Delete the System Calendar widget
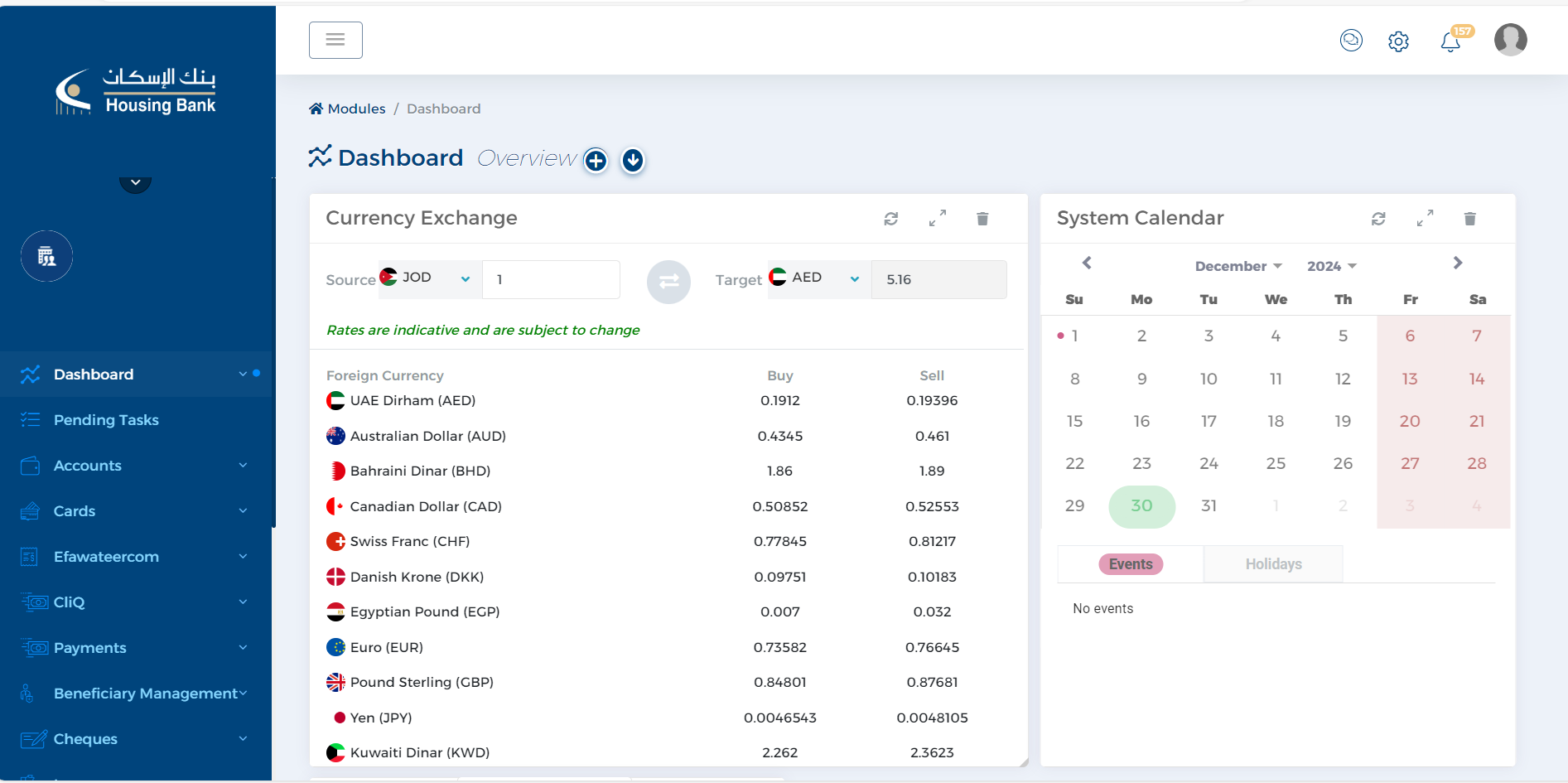The image size is (1568, 783). click(x=1470, y=219)
